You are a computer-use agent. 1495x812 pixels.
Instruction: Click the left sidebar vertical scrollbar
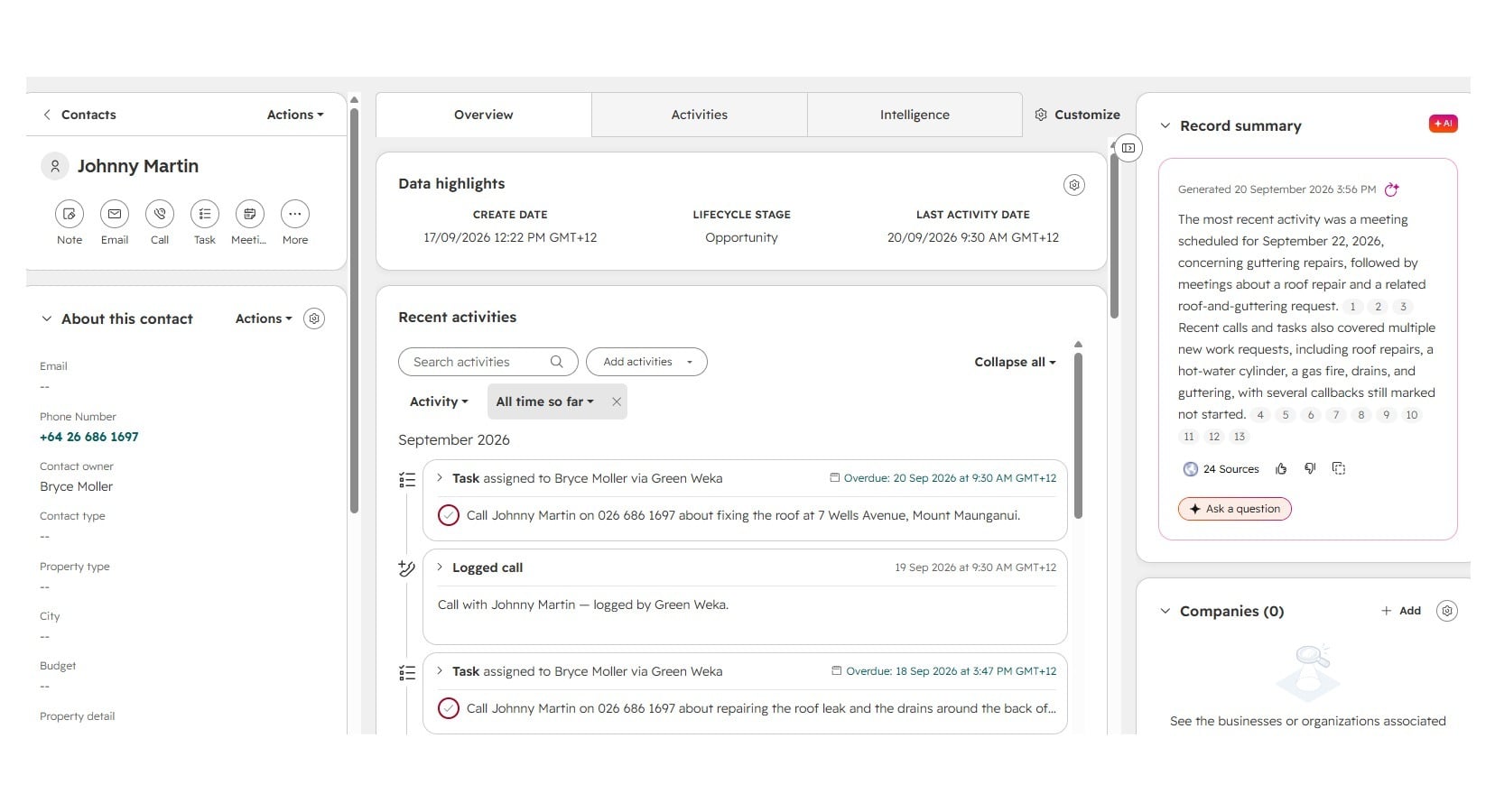(x=354, y=311)
